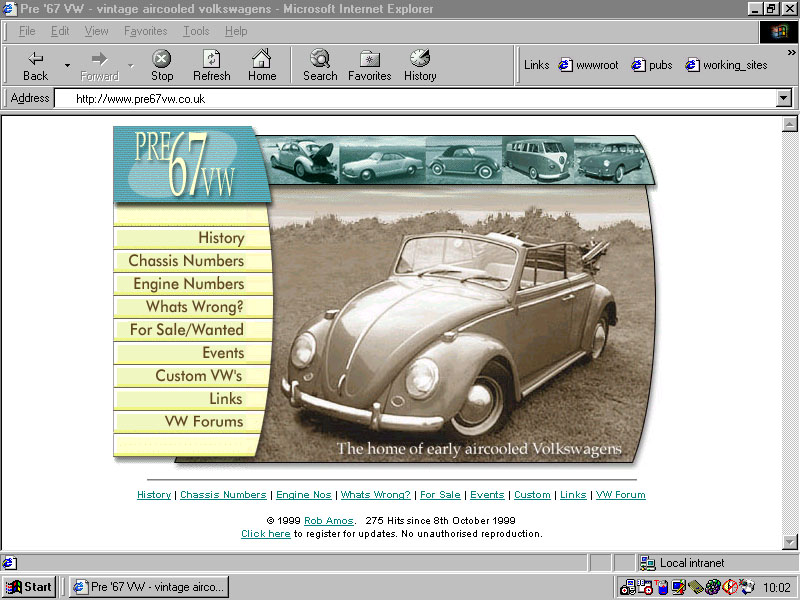The height and width of the screenshot is (600, 800).
Task: Click the Pre 67 VW logo
Action: pos(191,164)
